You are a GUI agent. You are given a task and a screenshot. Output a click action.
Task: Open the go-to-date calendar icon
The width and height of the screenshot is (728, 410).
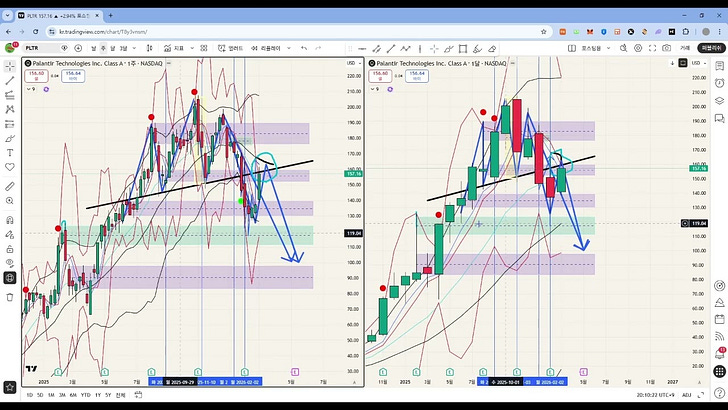(x=138, y=395)
